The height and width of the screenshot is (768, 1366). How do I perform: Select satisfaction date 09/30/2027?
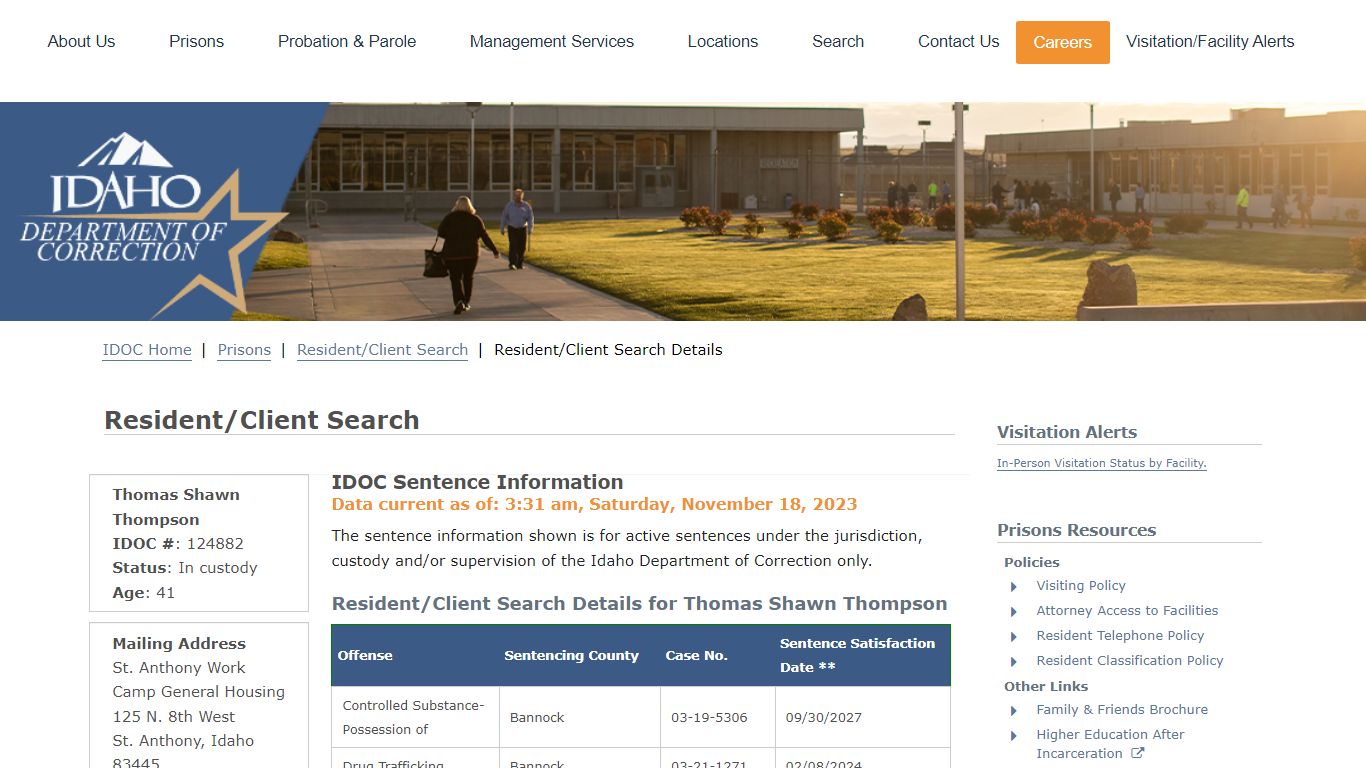click(x=824, y=718)
